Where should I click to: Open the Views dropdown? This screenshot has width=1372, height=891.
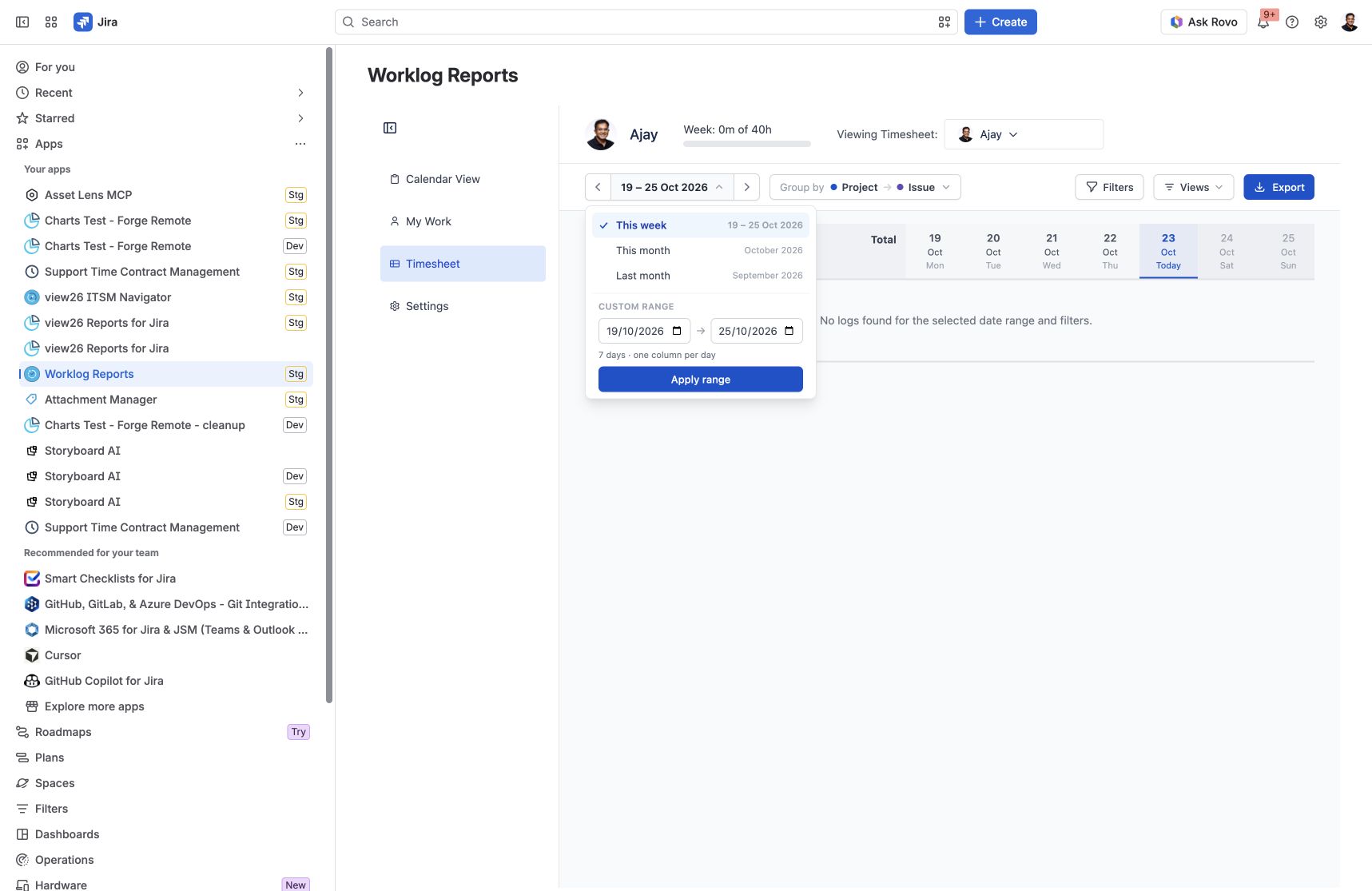pyautogui.click(x=1194, y=187)
